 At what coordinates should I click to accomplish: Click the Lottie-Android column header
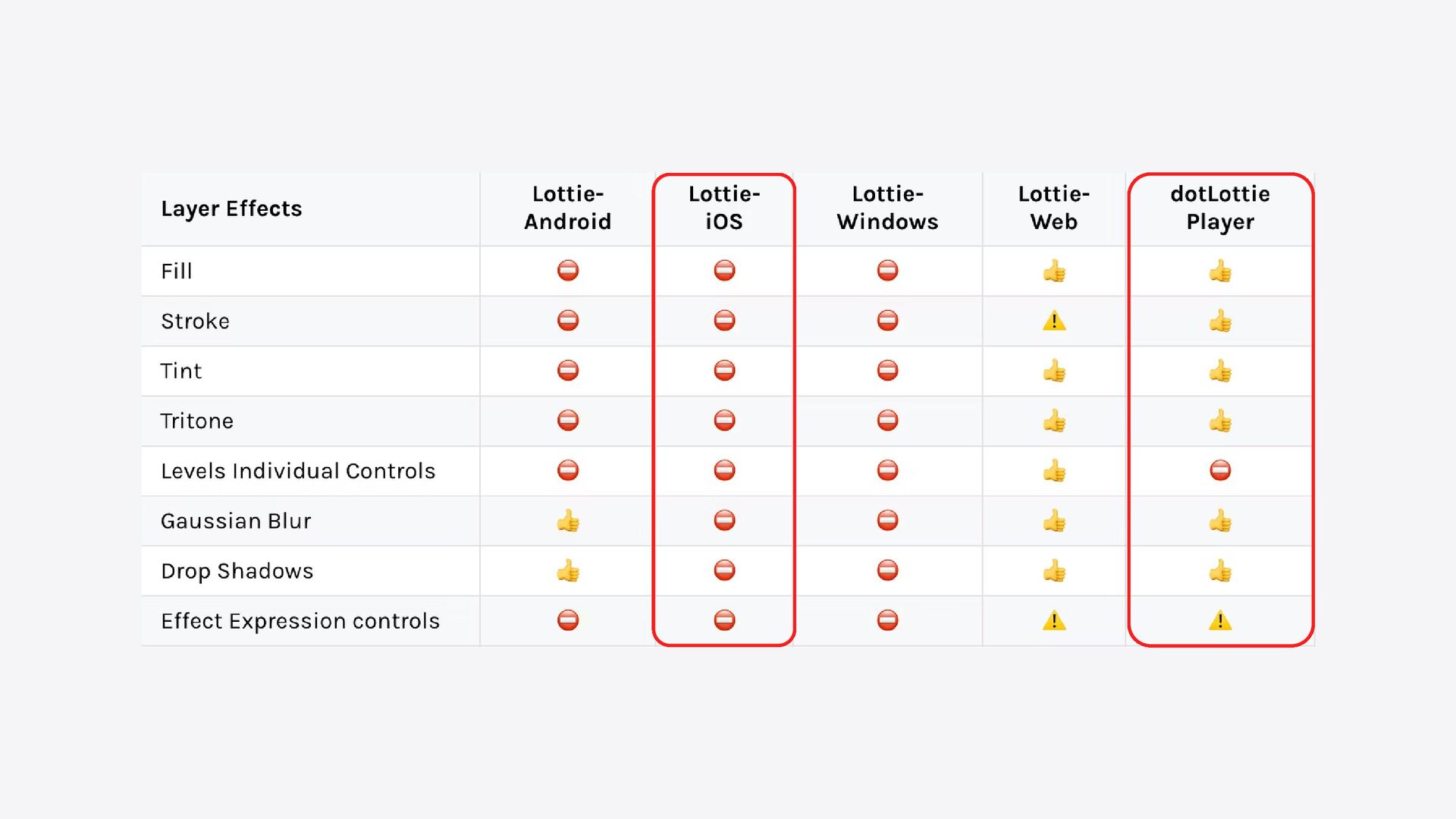(568, 208)
